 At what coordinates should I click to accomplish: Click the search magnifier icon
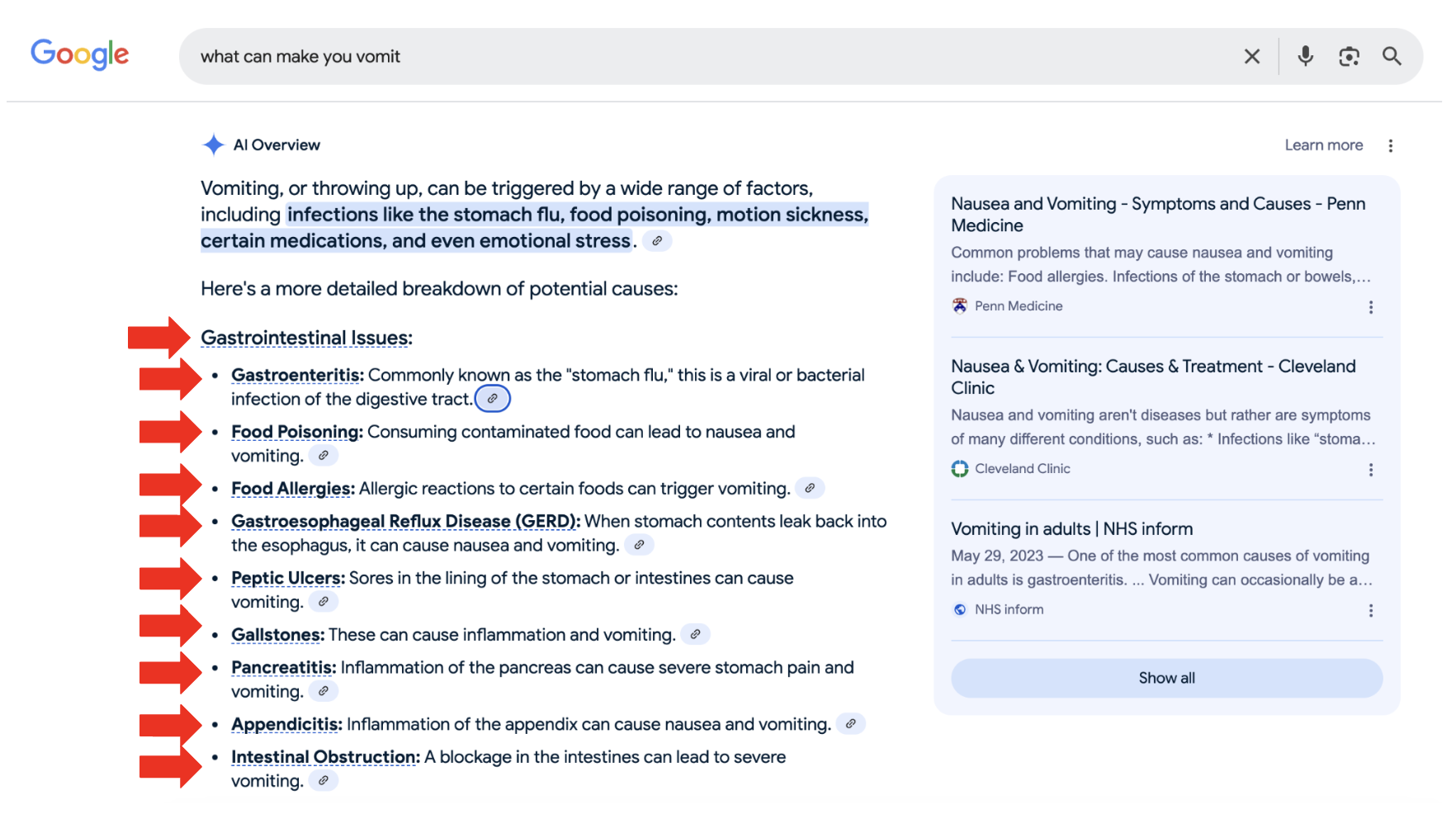coord(1392,56)
